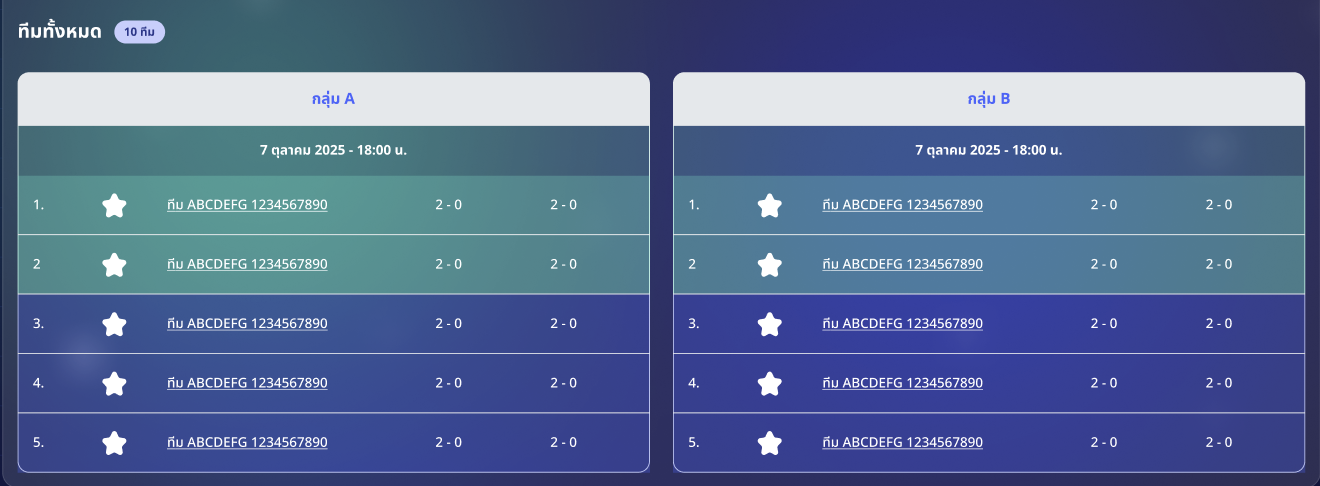Click the star icon in Group B row 2
This screenshot has height=486, width=1320.
pyautogui.click(x=769, y=265)
